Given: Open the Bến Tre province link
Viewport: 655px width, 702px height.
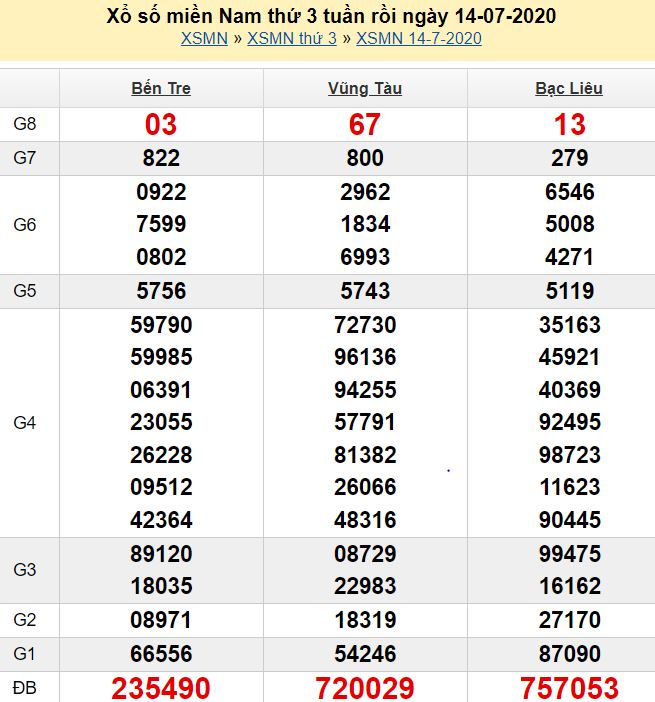Looking at the screenshot, I should [161, 88].
